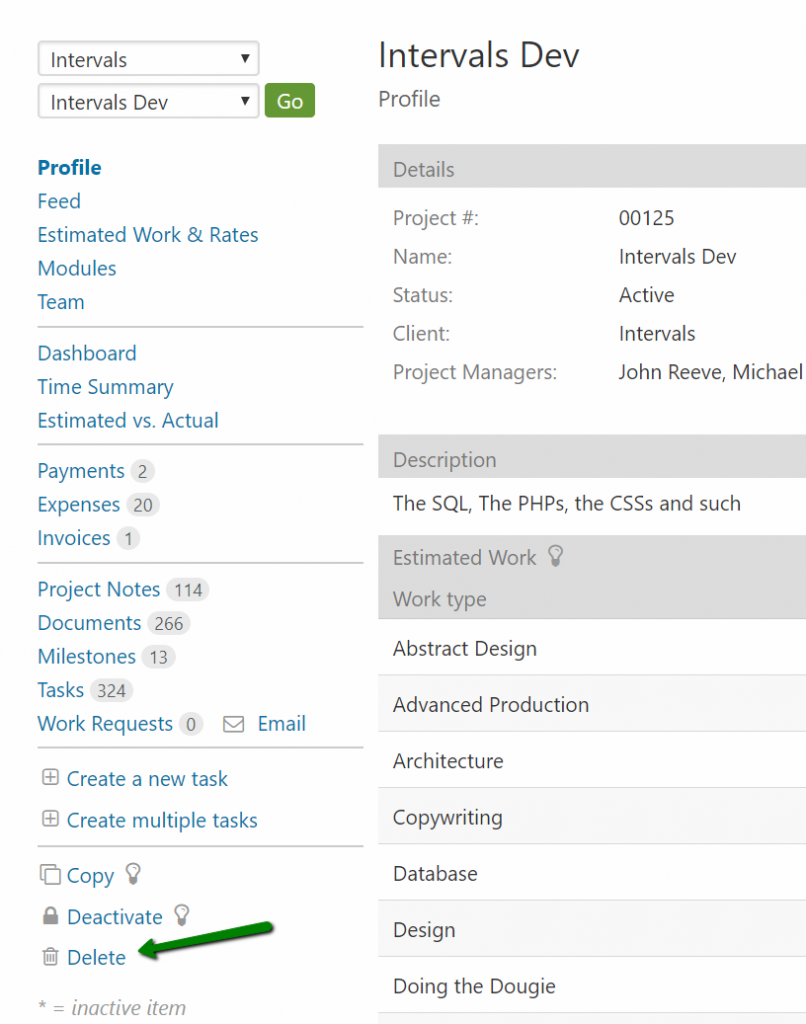View Estimated vs. Actual report

(x=128, y=420)
